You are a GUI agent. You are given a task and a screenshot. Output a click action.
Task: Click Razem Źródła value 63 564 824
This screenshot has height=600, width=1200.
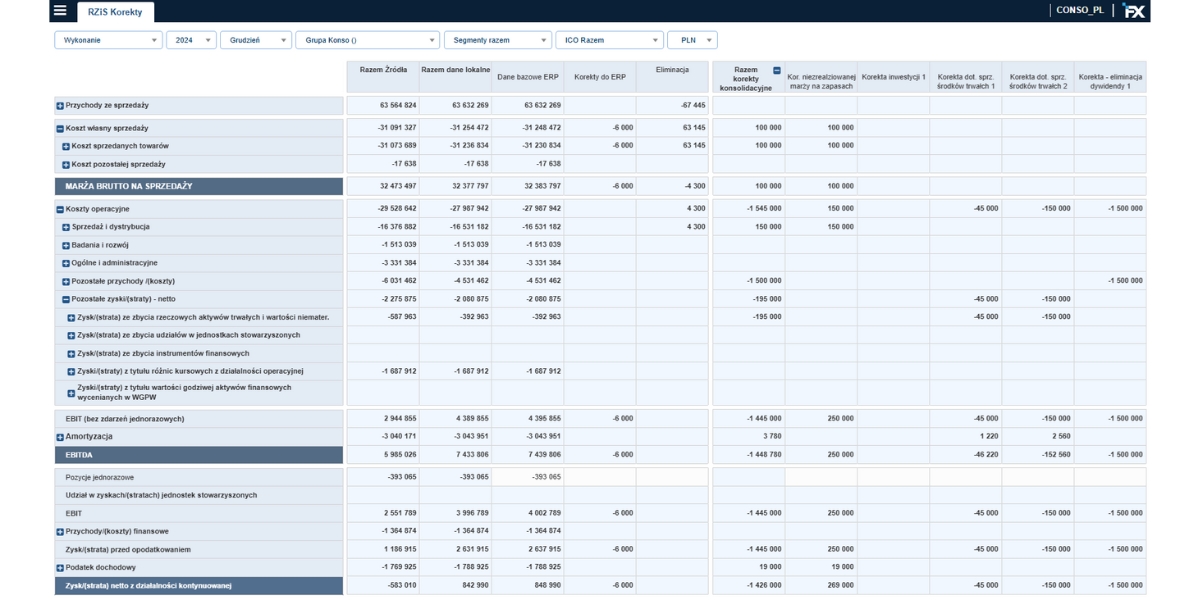[399, 105]
